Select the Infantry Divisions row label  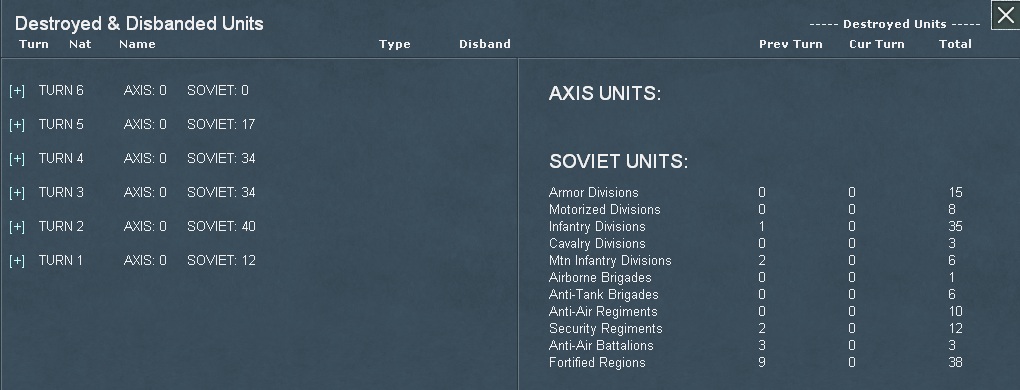pyautogui.click(x=597, y=226)
